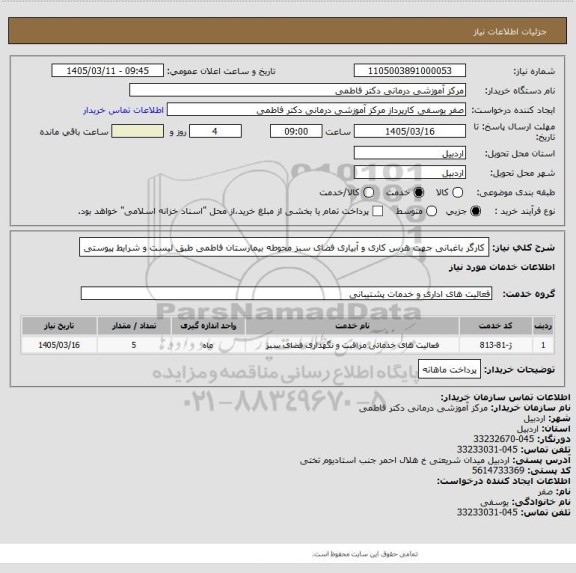Tick the اسناد خزانه اسلامی payment checkbox
Viewport: 576px width, 573px height.
pos(377,211)
